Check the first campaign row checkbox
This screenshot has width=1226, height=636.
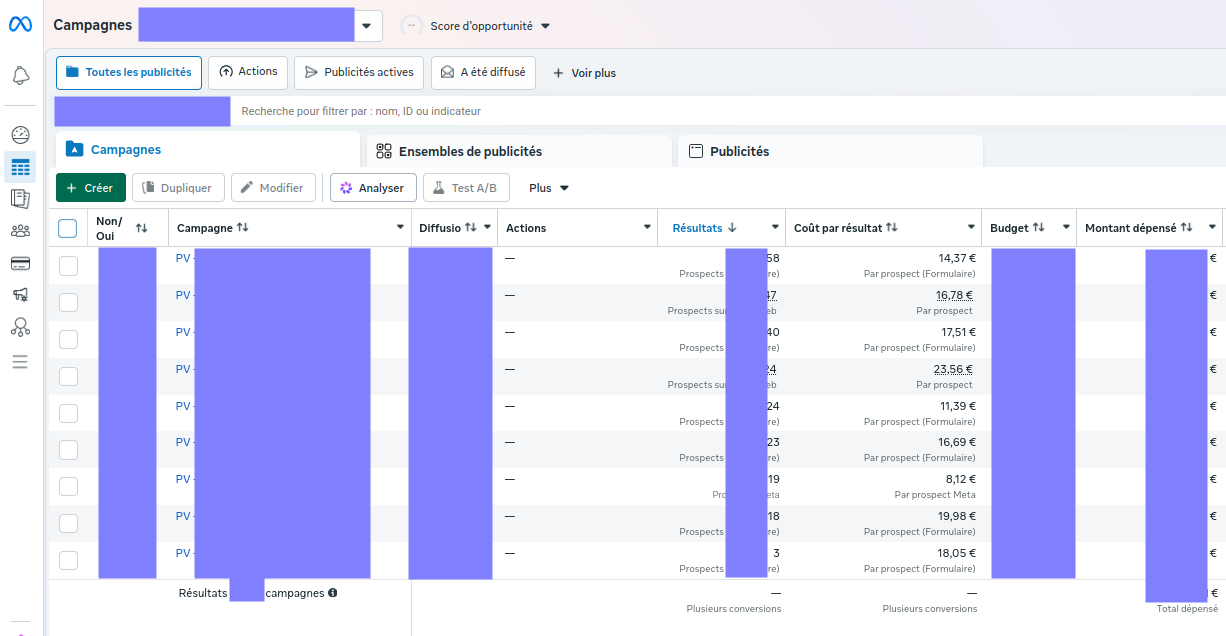[68, 265]
